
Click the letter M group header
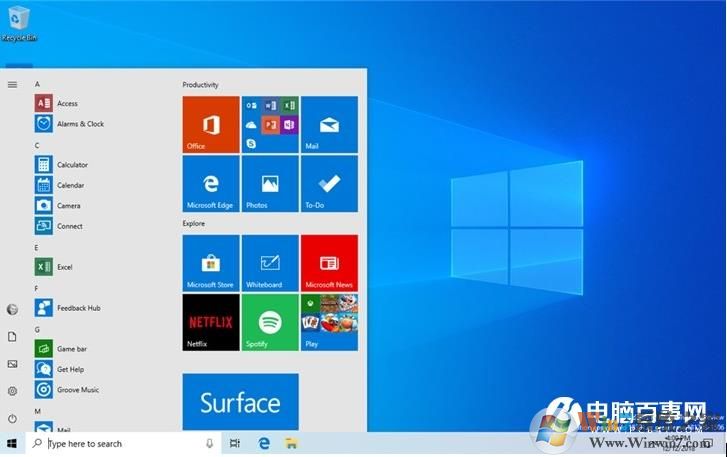click(38, 411)
